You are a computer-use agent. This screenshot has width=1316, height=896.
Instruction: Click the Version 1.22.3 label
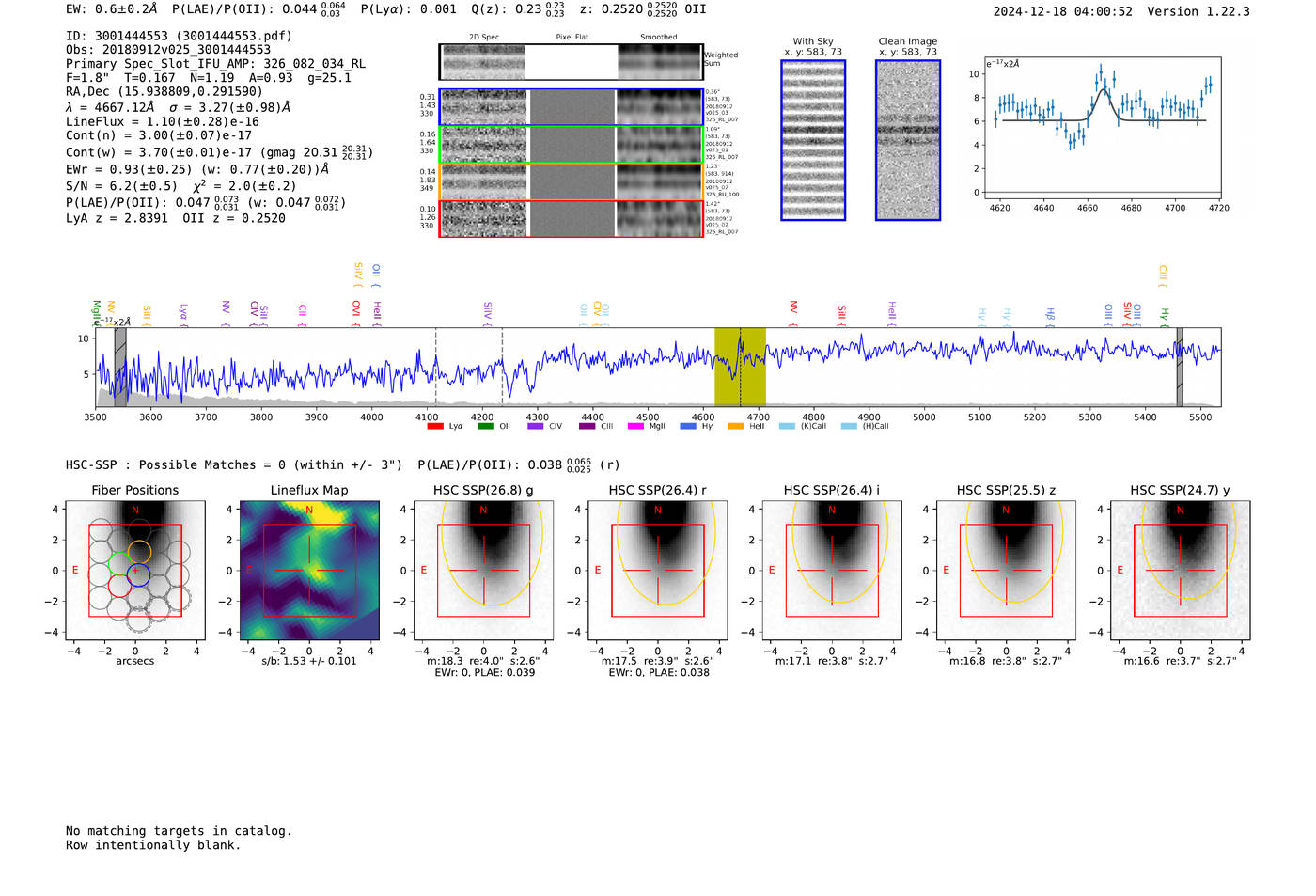click(1198, 11)
